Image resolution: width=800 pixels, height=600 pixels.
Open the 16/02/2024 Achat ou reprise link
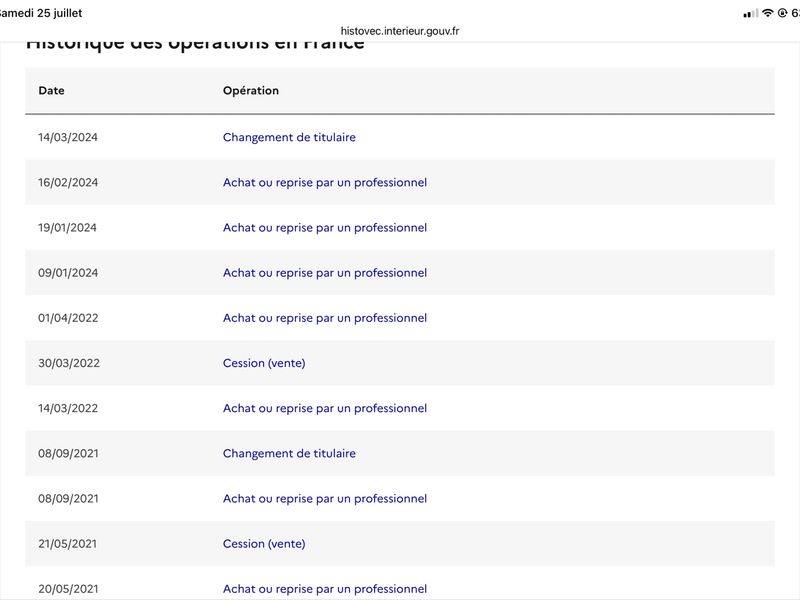click(325, 183)
